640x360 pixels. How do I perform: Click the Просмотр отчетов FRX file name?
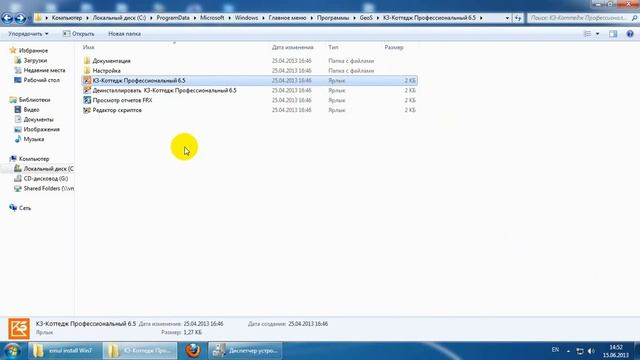click(x=122, y=100)
